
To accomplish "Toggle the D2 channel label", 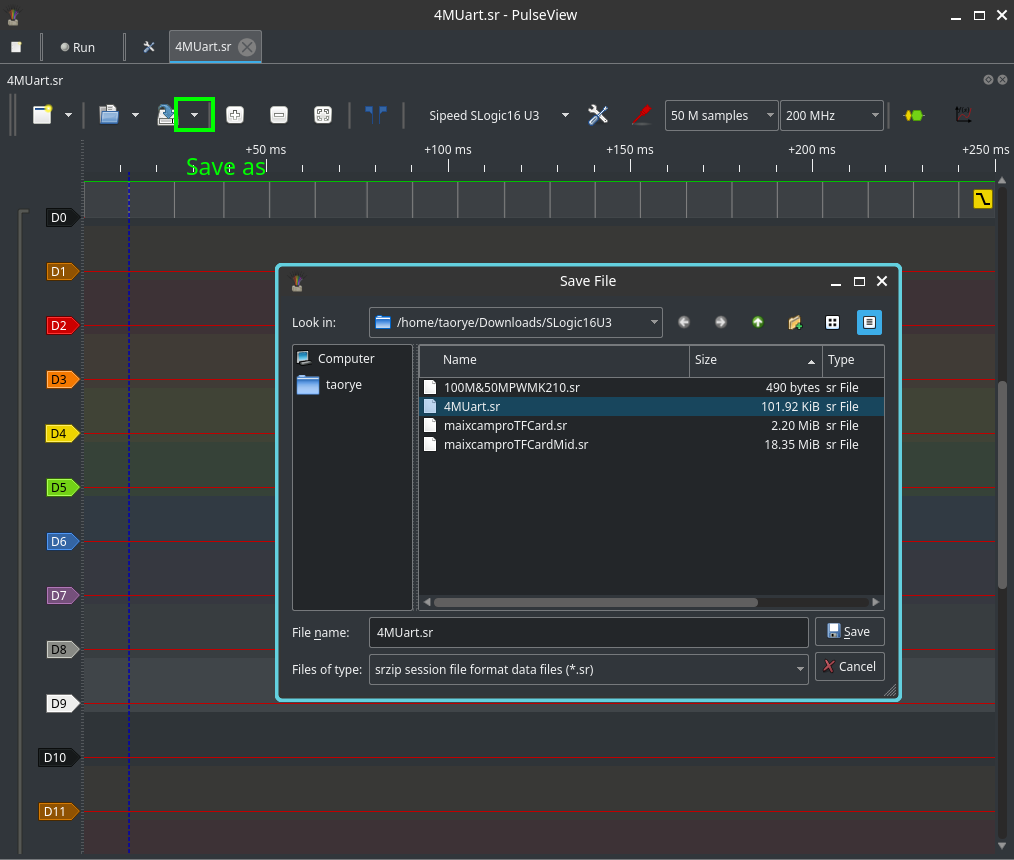I will pos(59,326).
